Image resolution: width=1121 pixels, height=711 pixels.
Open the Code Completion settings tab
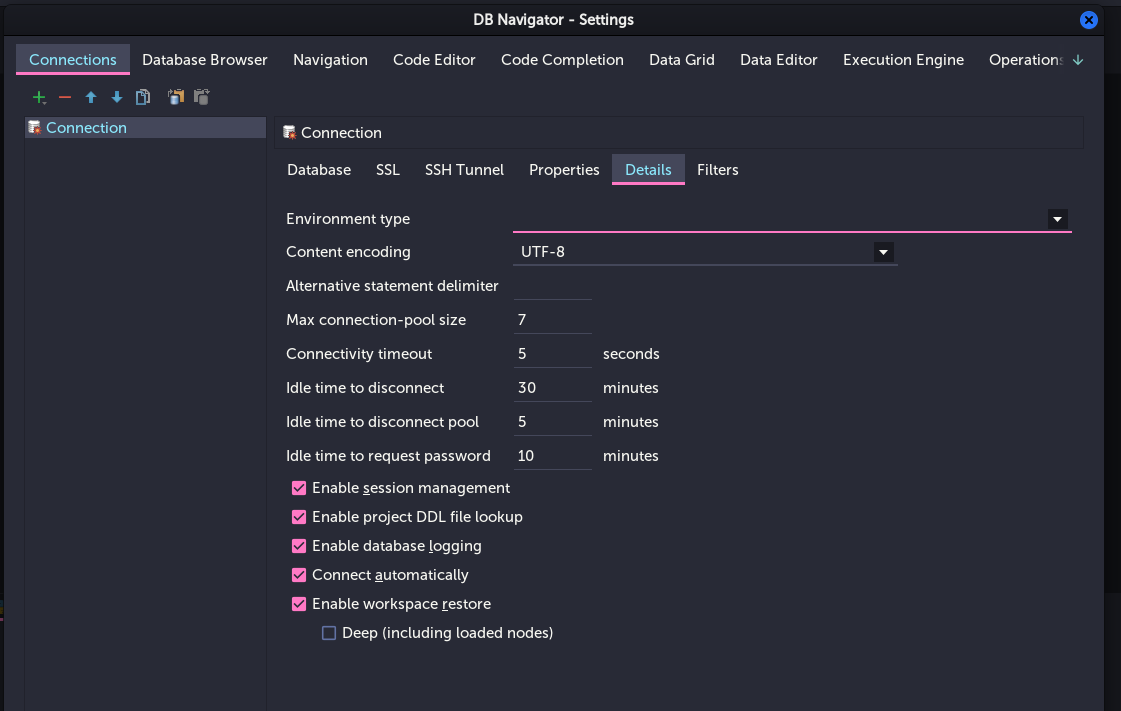(562, 60)
